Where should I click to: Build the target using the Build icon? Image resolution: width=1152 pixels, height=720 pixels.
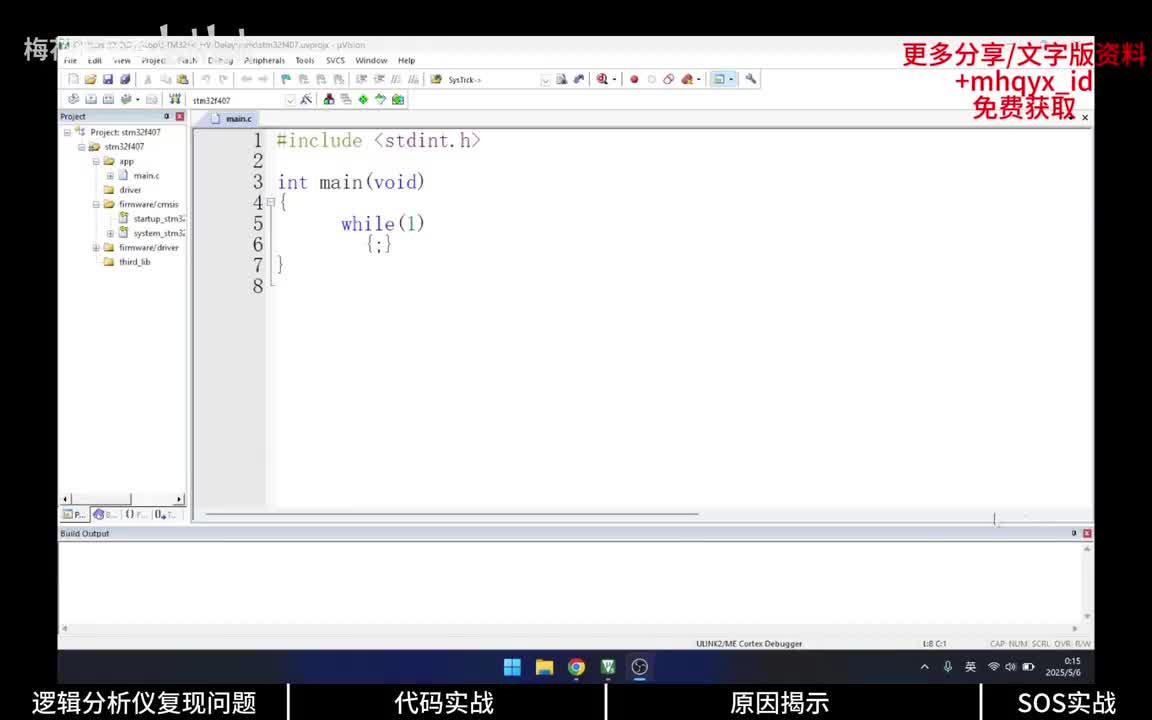tap(91, 99)
